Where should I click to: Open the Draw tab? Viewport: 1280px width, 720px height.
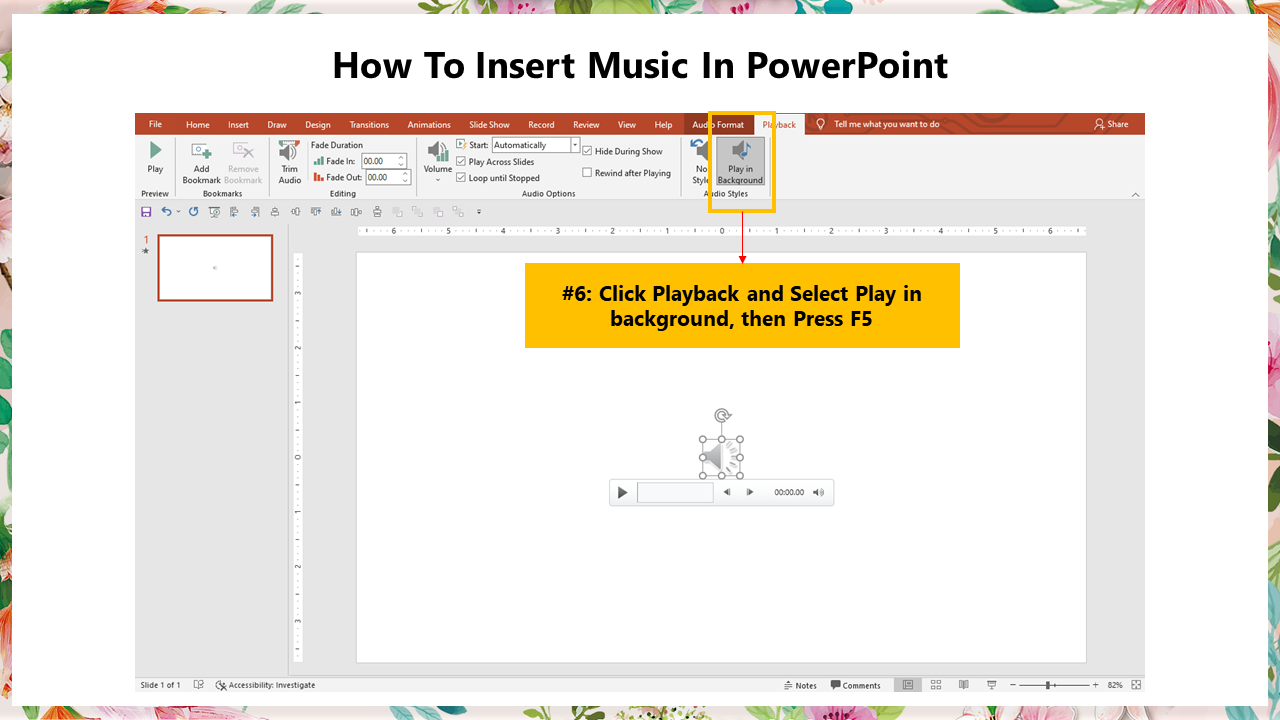277,124
